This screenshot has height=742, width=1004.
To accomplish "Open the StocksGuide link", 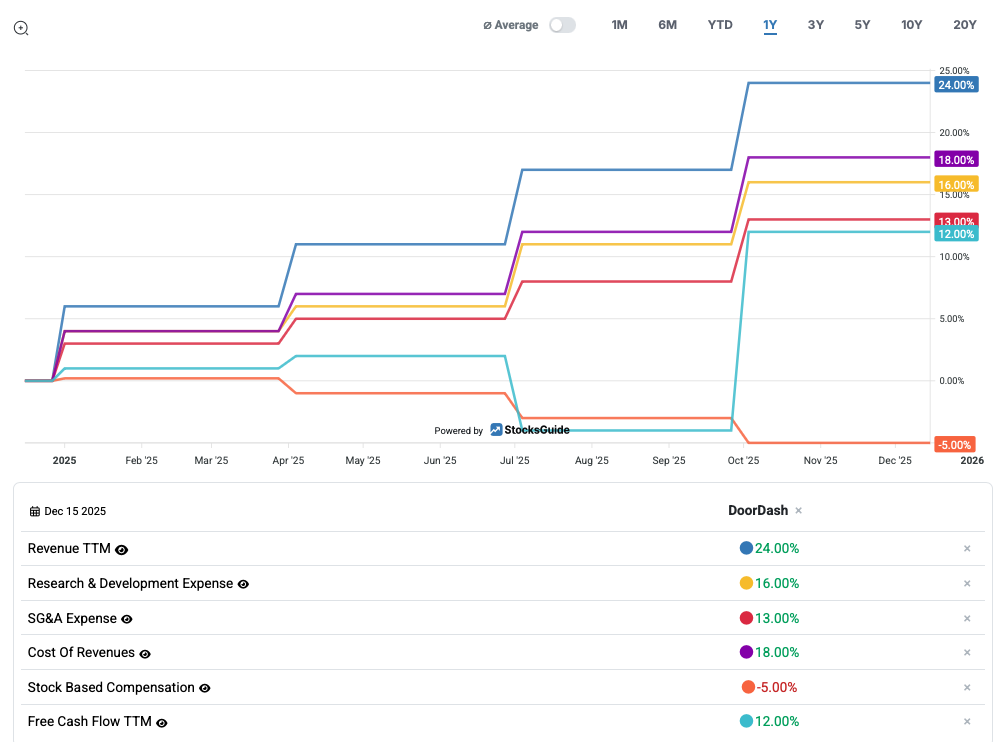I will (x=529, y=430).
